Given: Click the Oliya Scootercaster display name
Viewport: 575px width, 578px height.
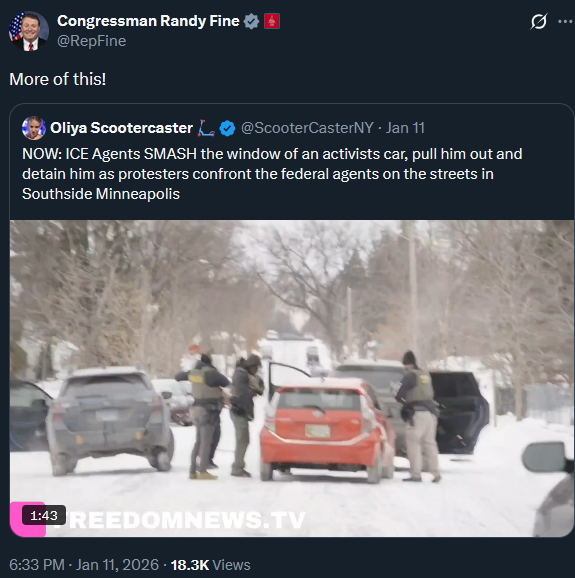Looking at the screenshot, I should [121, 128].
